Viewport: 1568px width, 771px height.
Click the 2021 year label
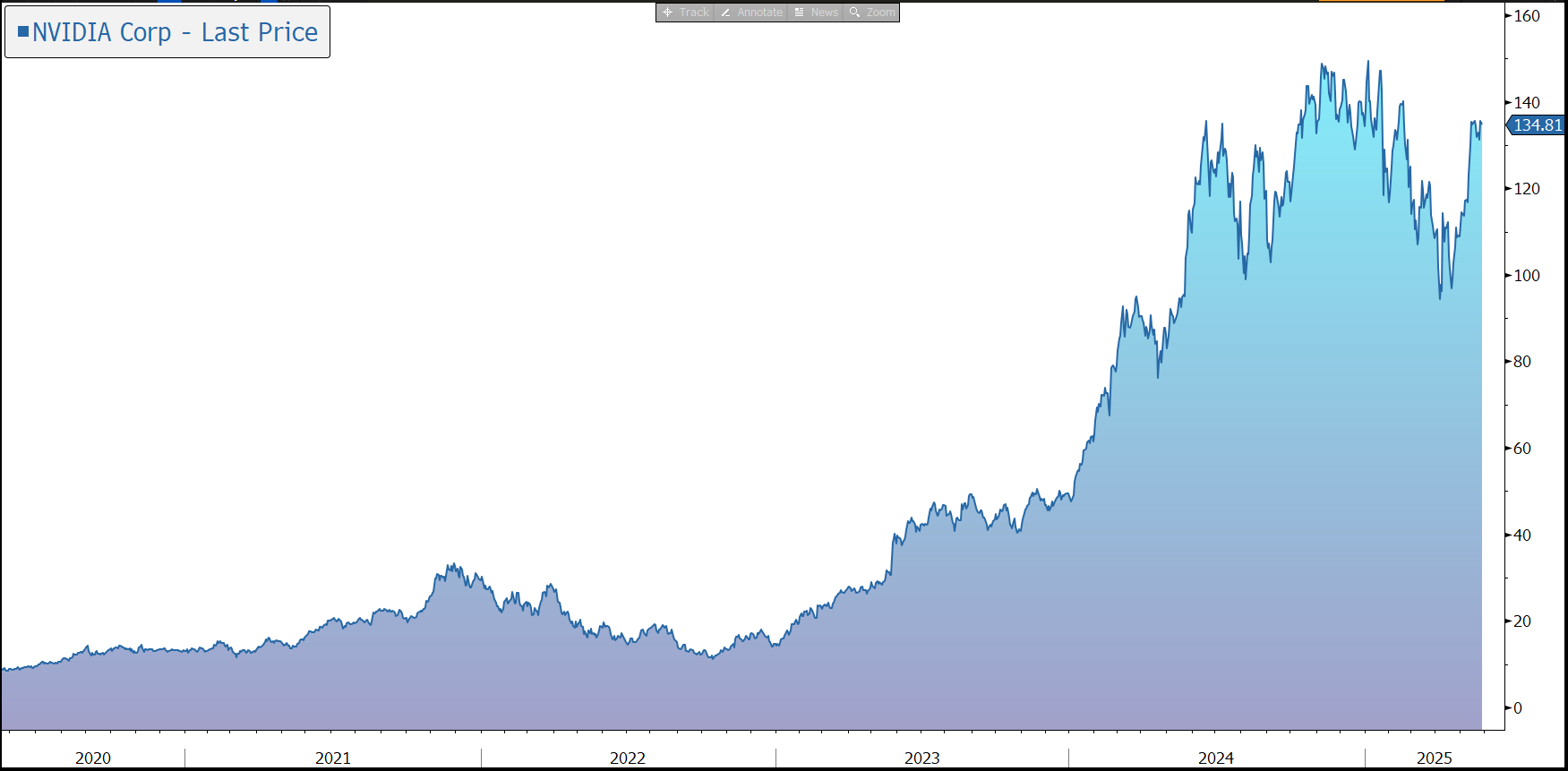(333, 758)
